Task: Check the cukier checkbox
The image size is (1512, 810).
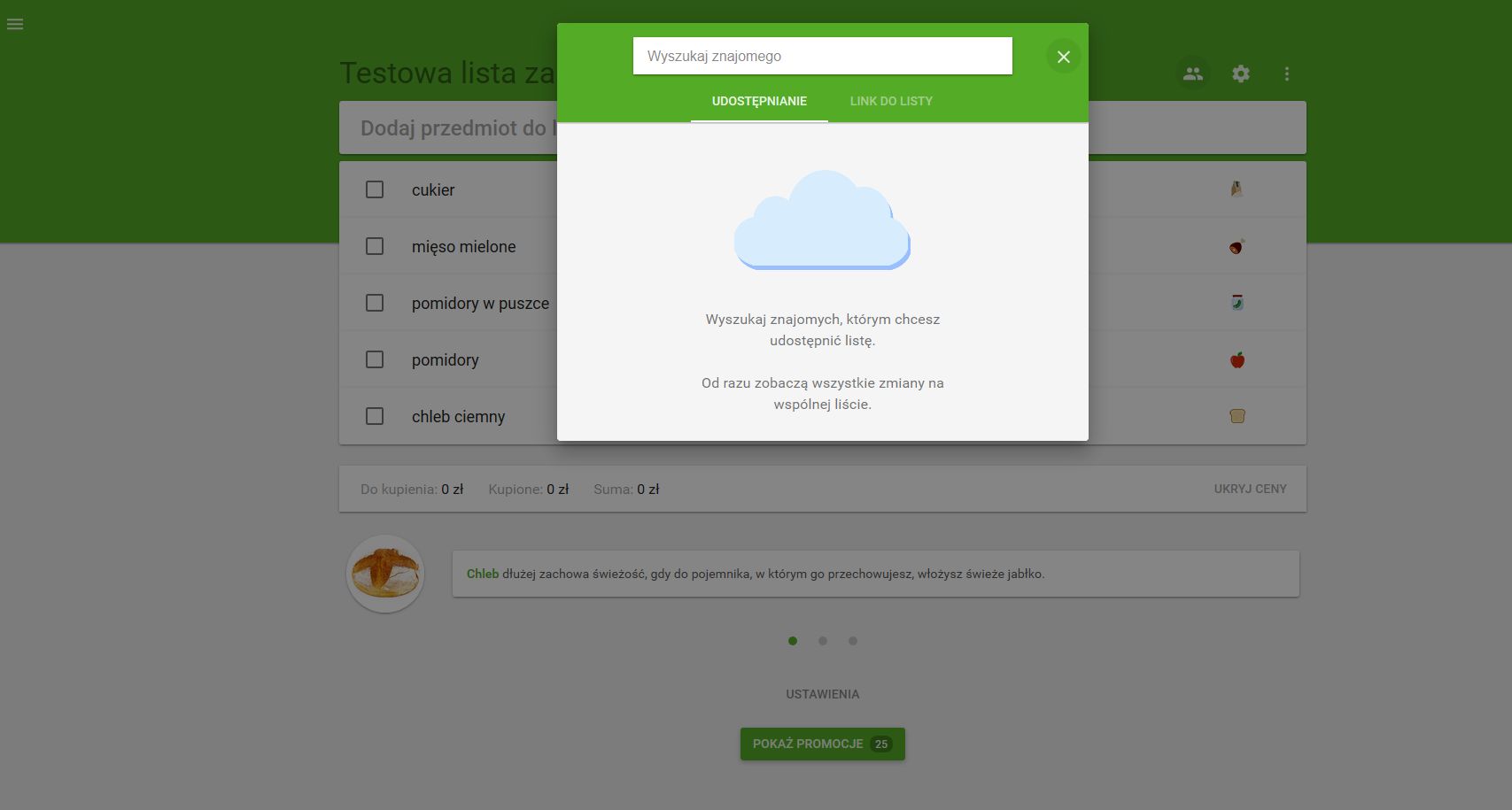Action: click(x=375, y=189)
